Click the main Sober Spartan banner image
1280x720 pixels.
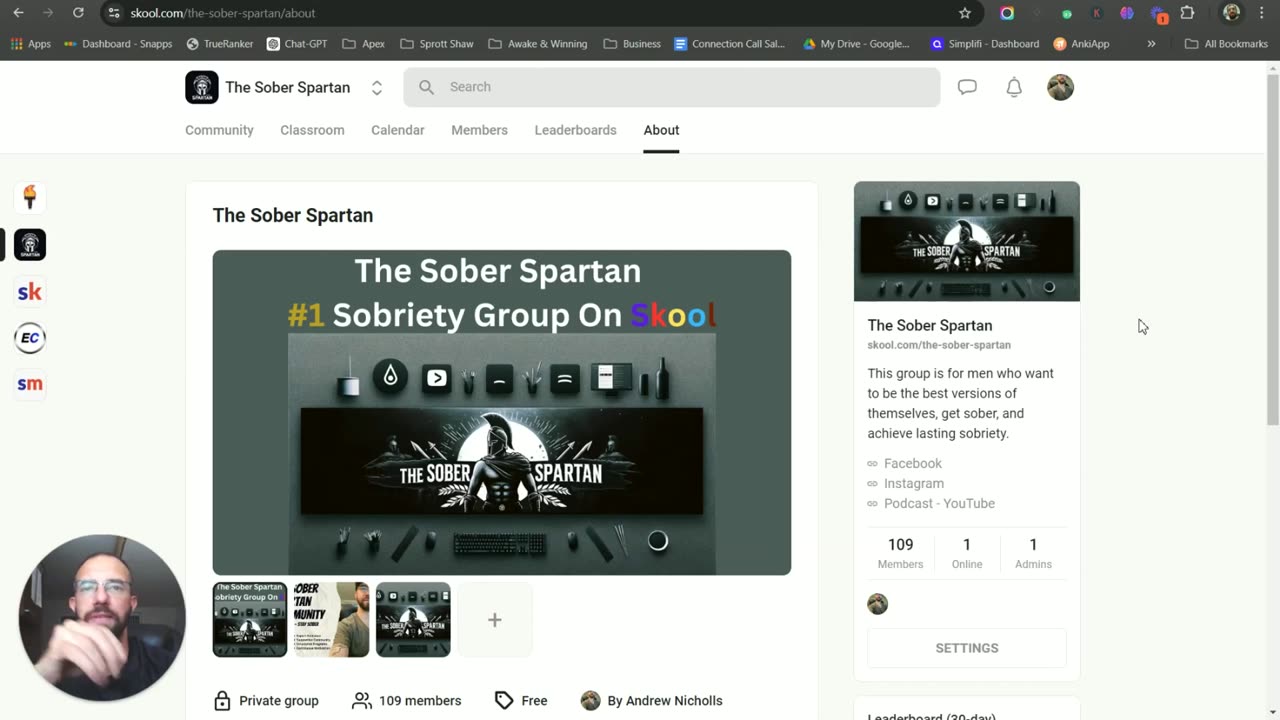501,412
